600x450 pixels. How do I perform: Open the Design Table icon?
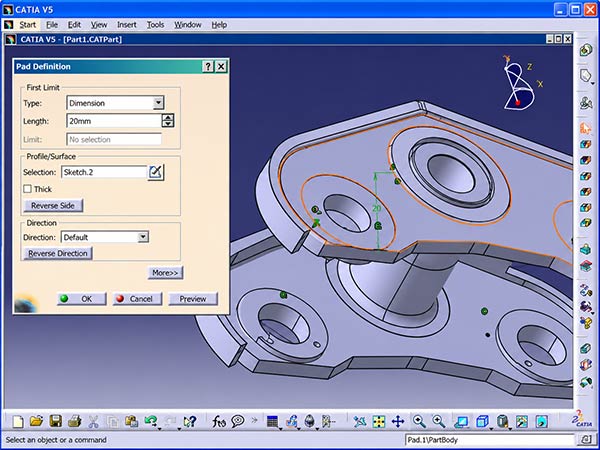(x=272, y=421)
